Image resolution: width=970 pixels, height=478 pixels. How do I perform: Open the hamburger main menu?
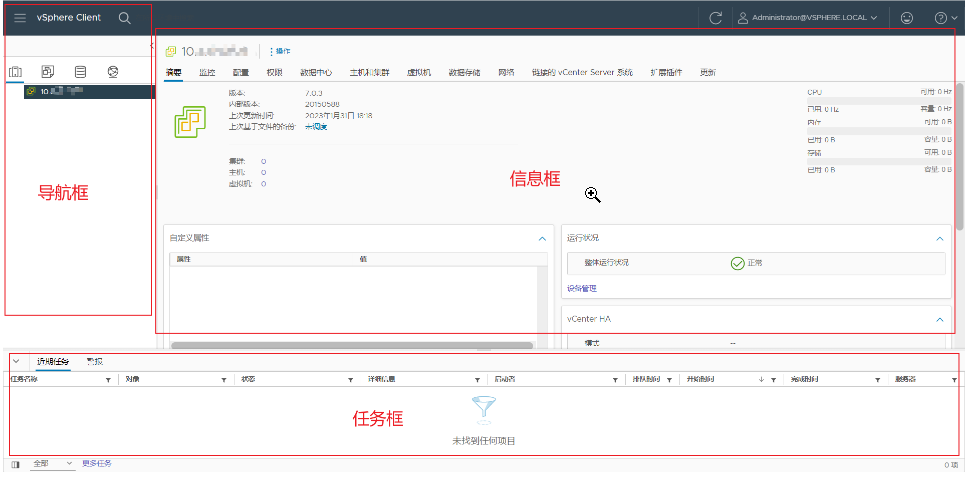[20, 18]
